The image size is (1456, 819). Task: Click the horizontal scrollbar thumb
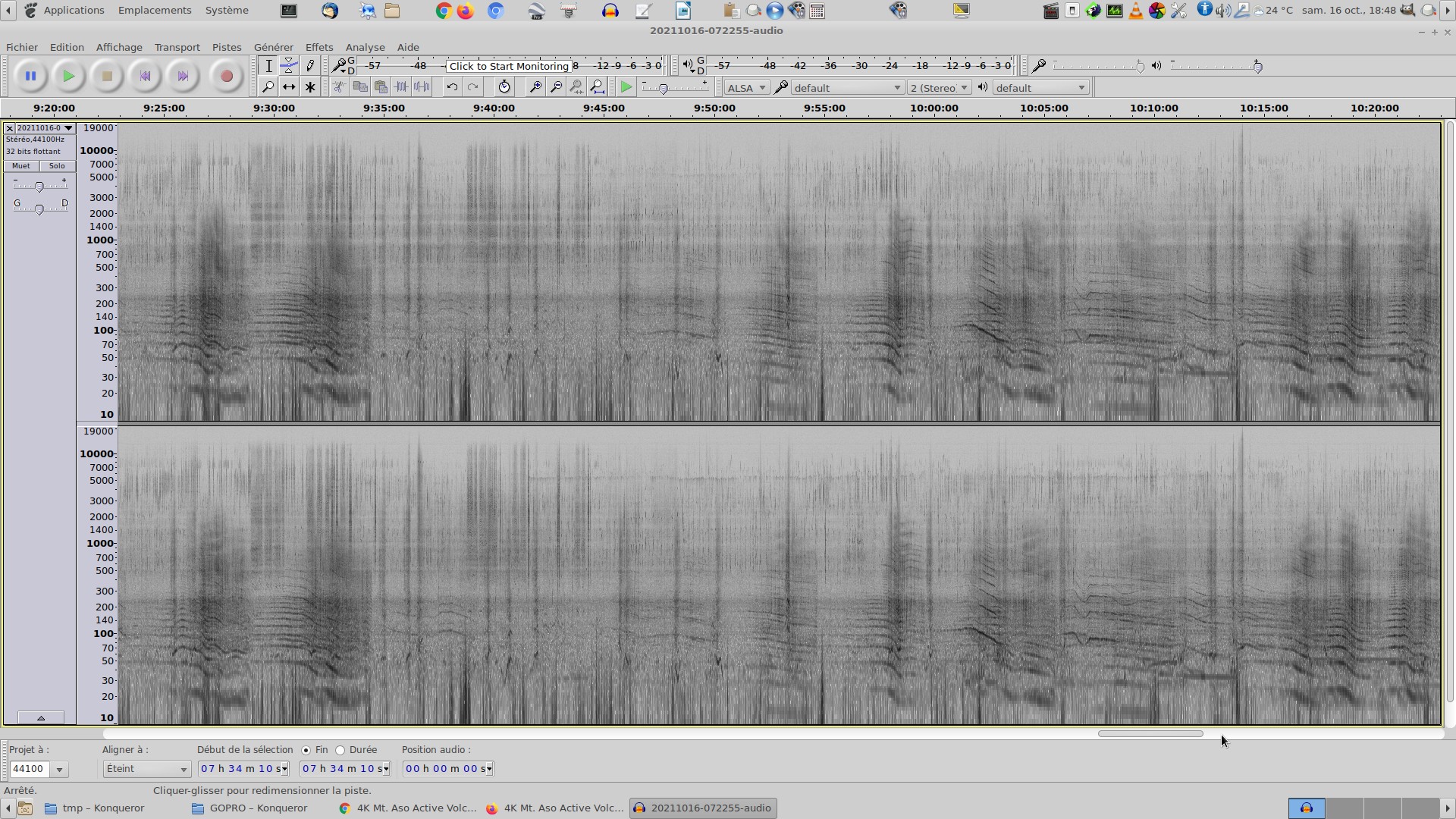tap(1150, 734)
